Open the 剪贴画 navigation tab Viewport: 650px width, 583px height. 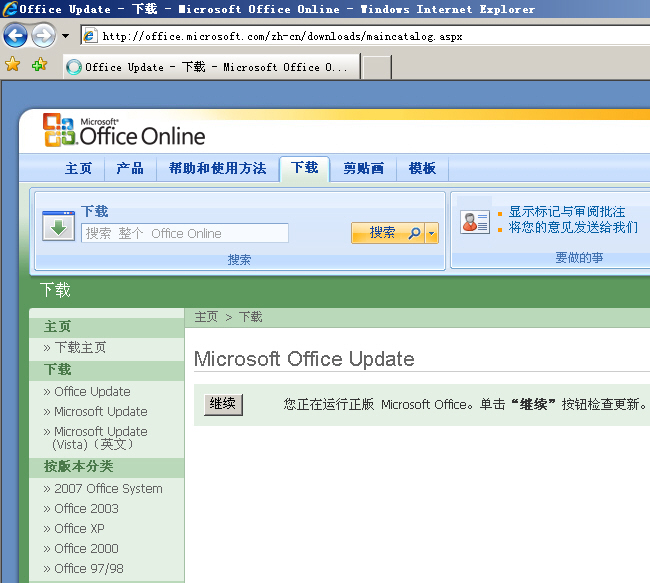click(364, 168)
